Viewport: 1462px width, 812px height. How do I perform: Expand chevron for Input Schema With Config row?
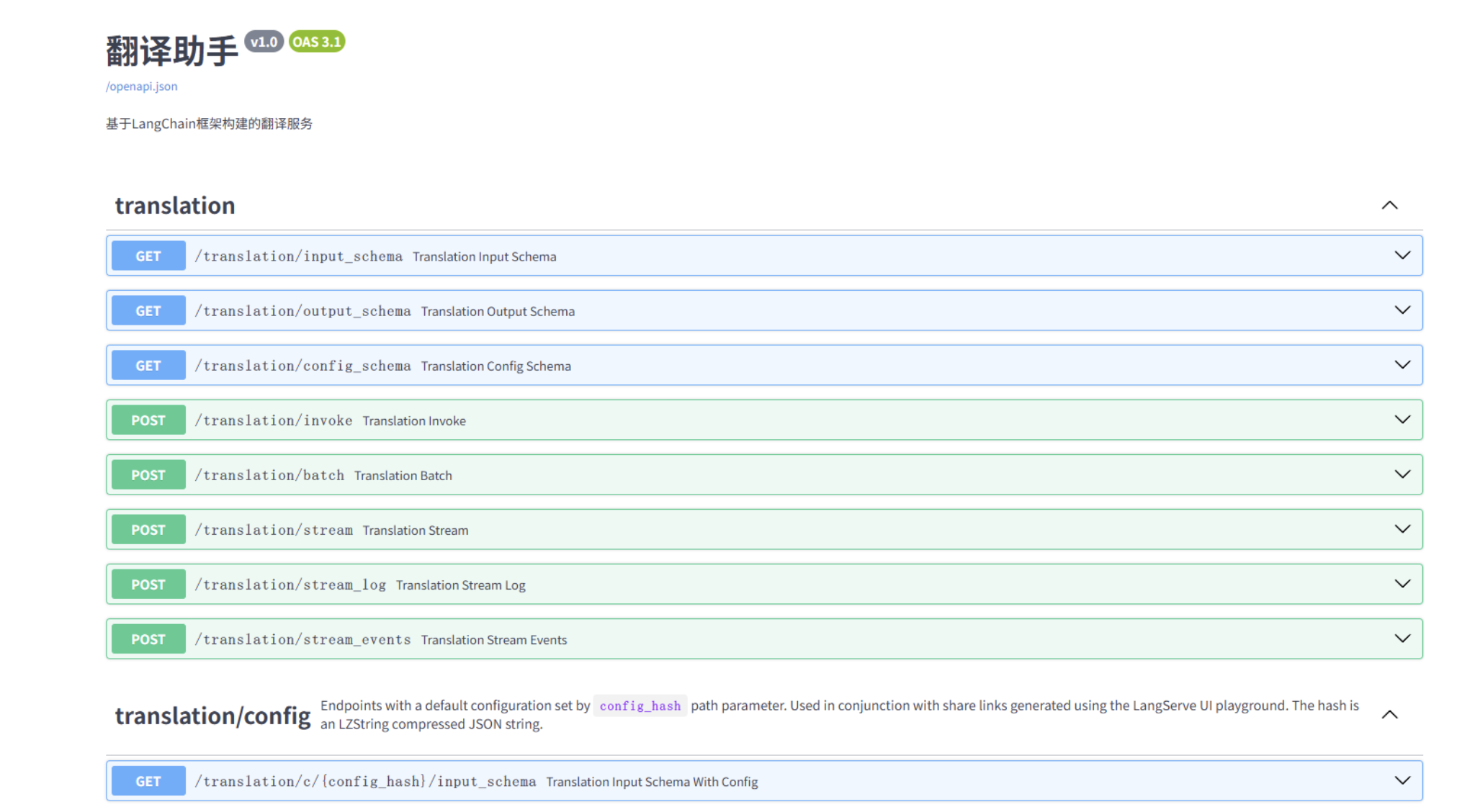(x=1402, y=780)
